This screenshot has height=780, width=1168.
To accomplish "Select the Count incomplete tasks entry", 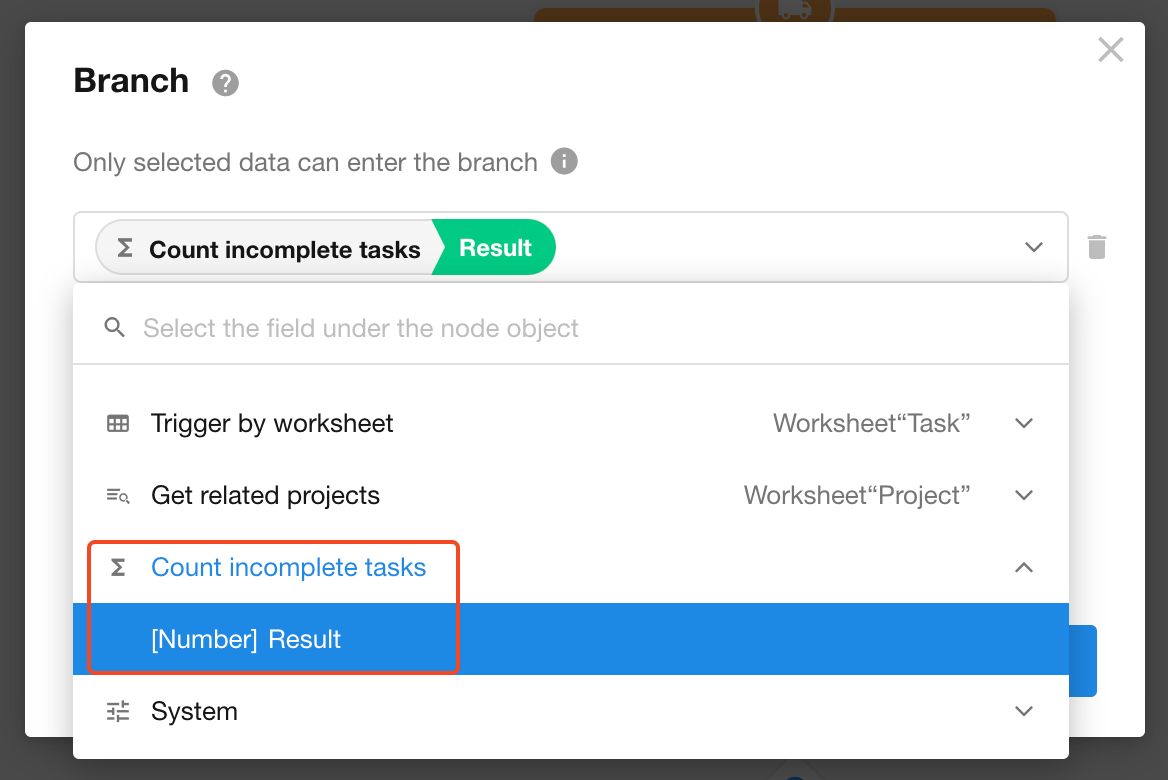I will click(x=288, y=568).
